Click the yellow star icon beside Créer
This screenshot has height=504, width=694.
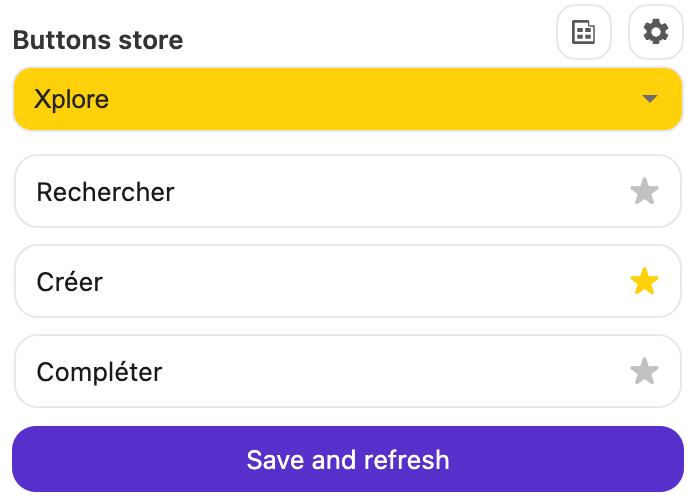pyautogui.click(x=645, y=282)
